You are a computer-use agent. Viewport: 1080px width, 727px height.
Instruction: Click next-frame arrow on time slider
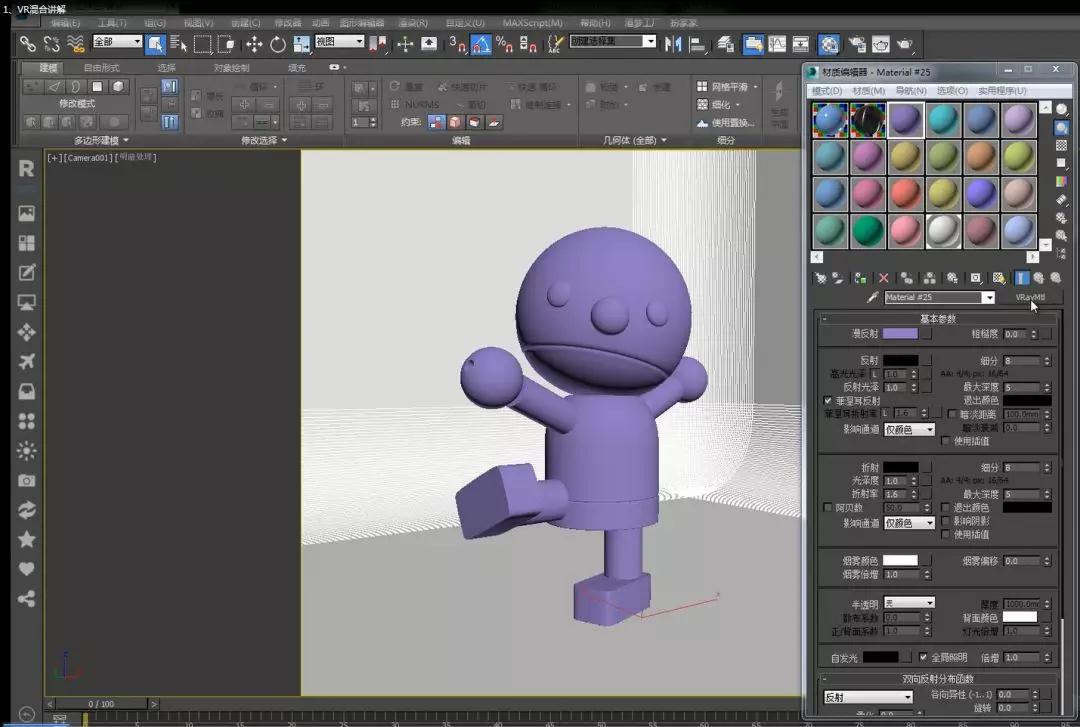point(154,704)
